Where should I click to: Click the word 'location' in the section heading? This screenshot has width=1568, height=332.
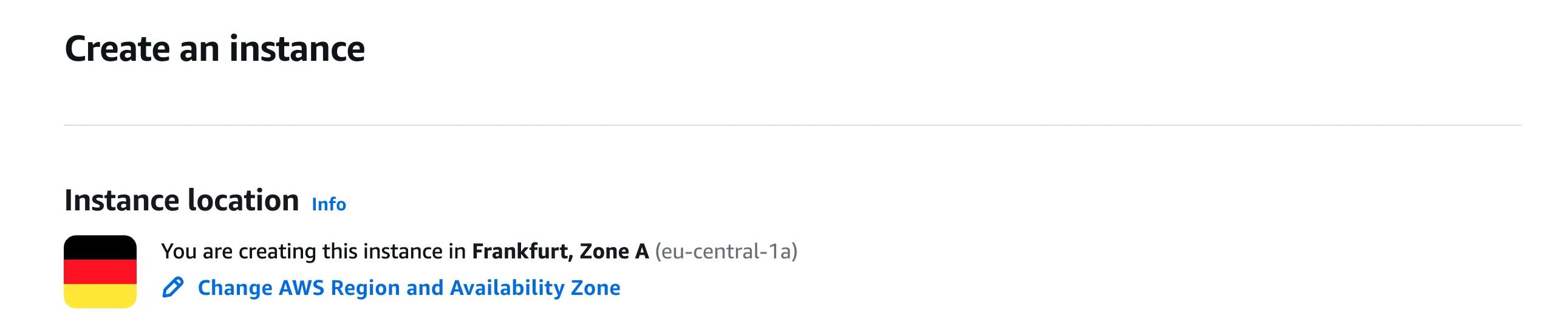click(243, 201)
